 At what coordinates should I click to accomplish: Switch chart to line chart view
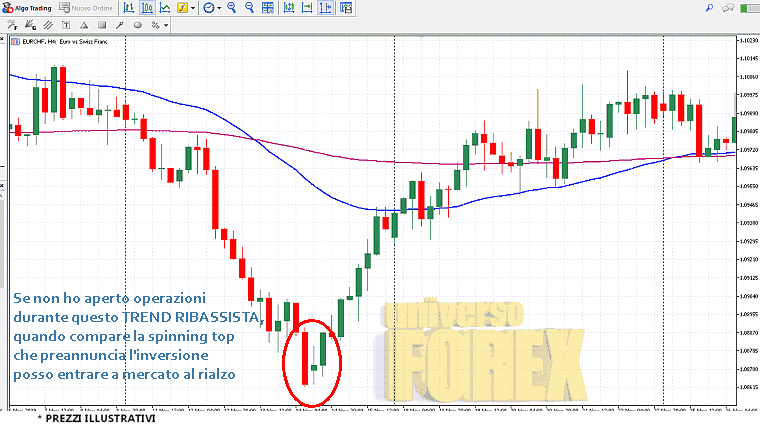tap(164, 7)
